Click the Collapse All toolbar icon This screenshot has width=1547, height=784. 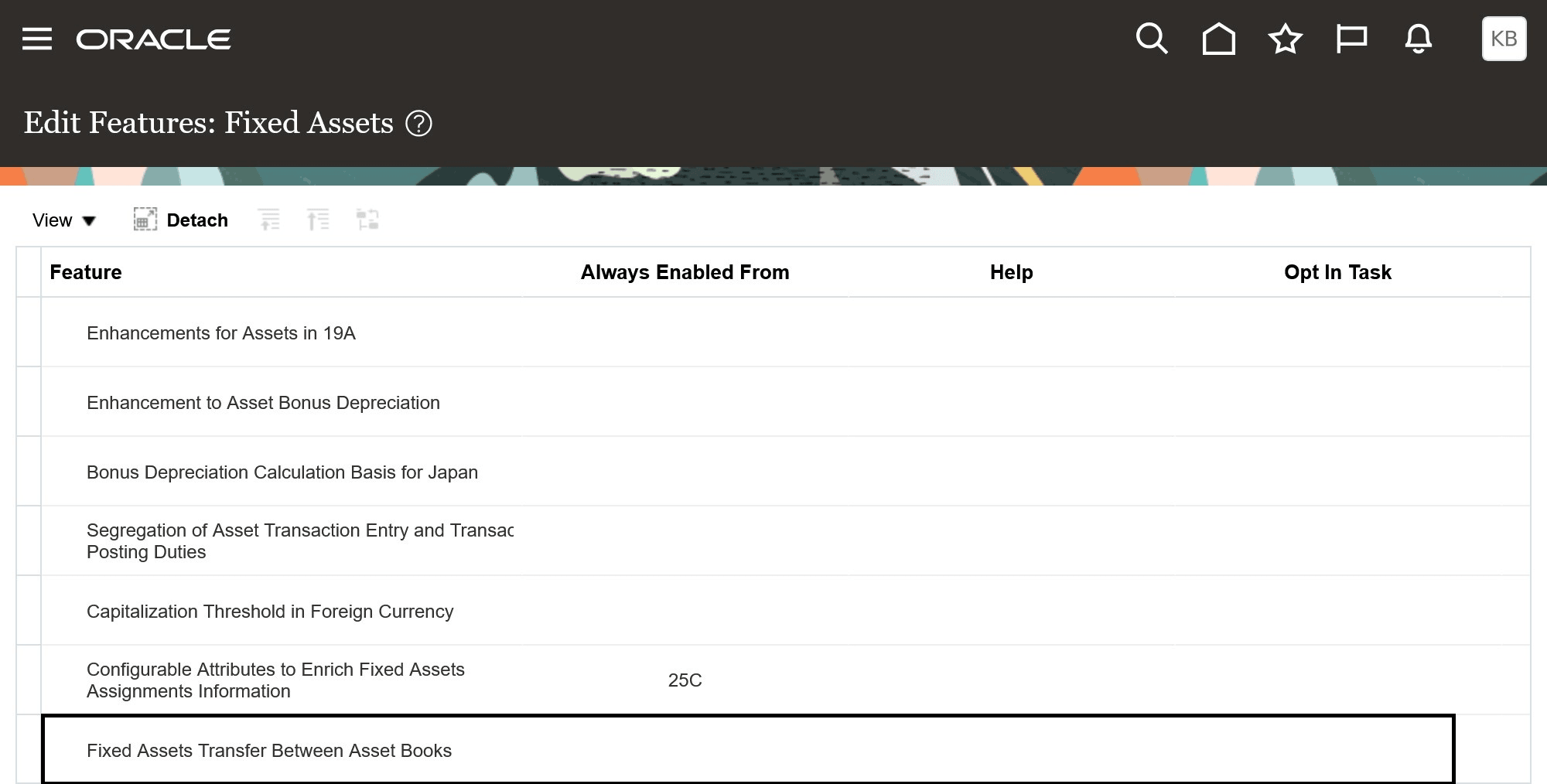[x=269, y=220]
